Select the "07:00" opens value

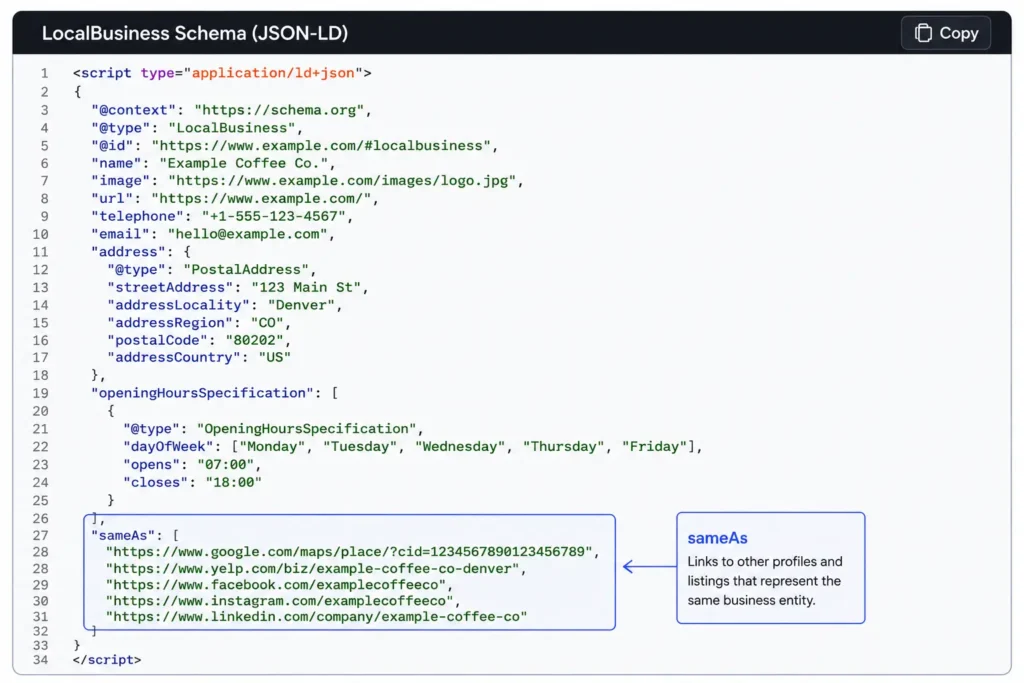pos(225,465)
